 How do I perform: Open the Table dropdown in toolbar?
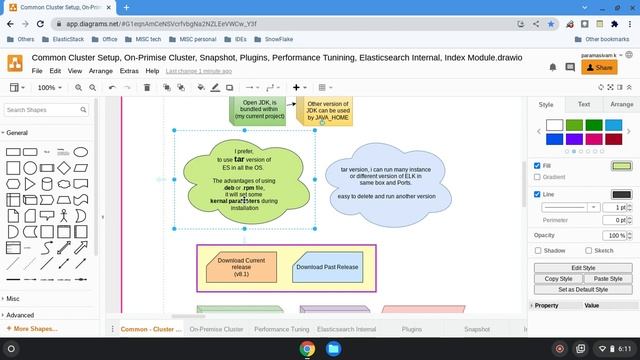click(x=325, y=88)
